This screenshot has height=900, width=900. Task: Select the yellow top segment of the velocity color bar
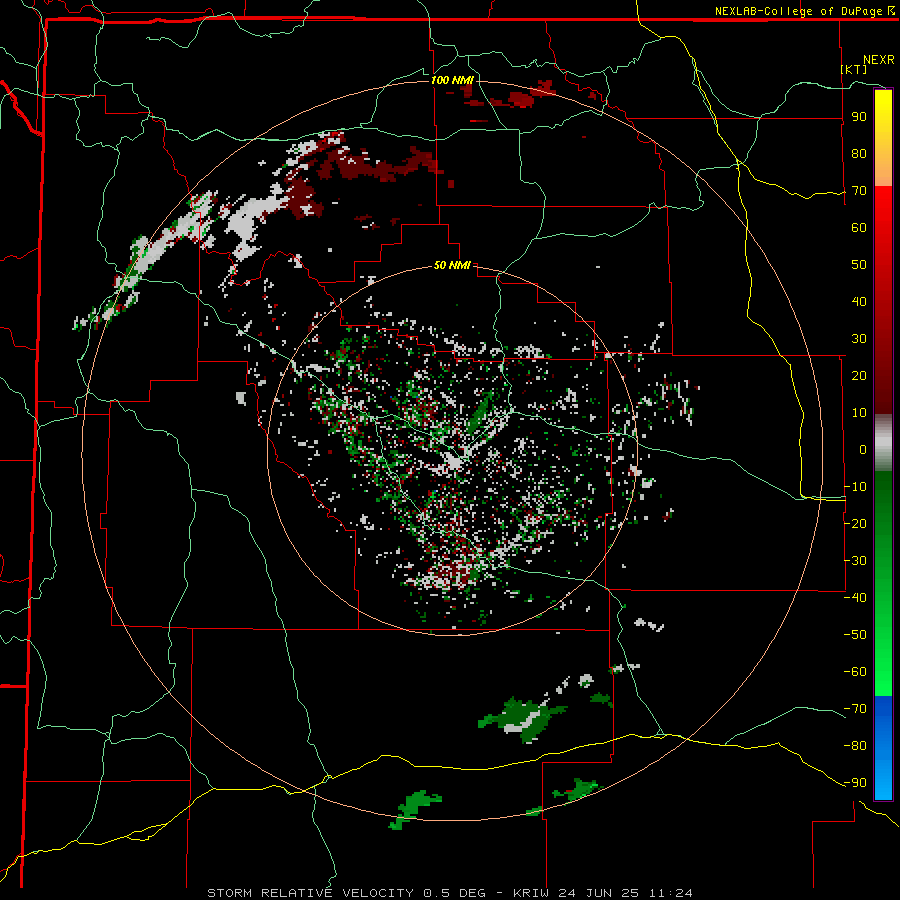click(883, 138)
